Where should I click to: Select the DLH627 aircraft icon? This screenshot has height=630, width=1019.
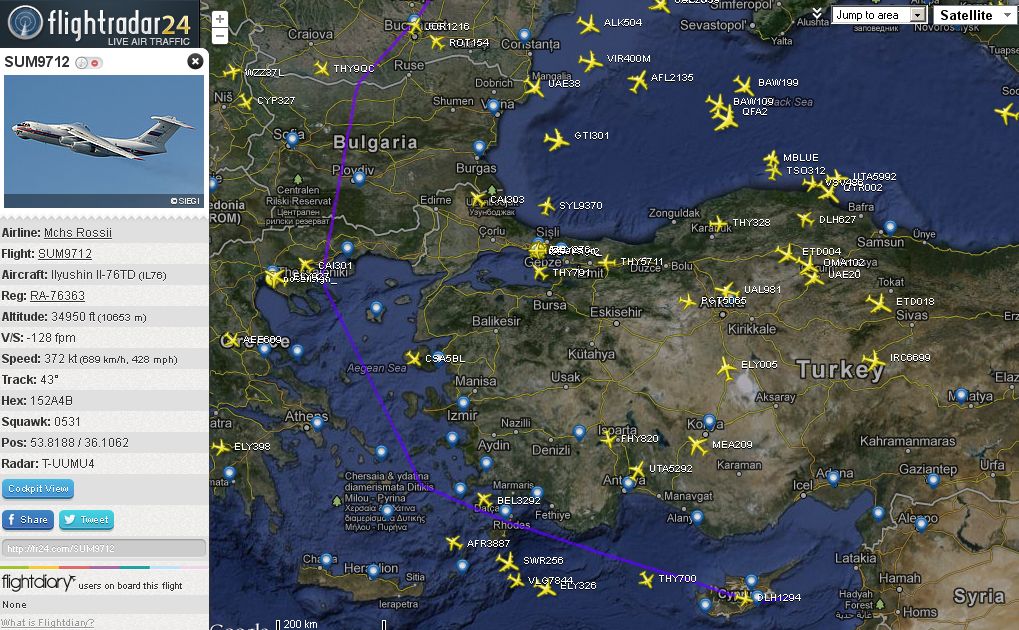tap(805, 220)
